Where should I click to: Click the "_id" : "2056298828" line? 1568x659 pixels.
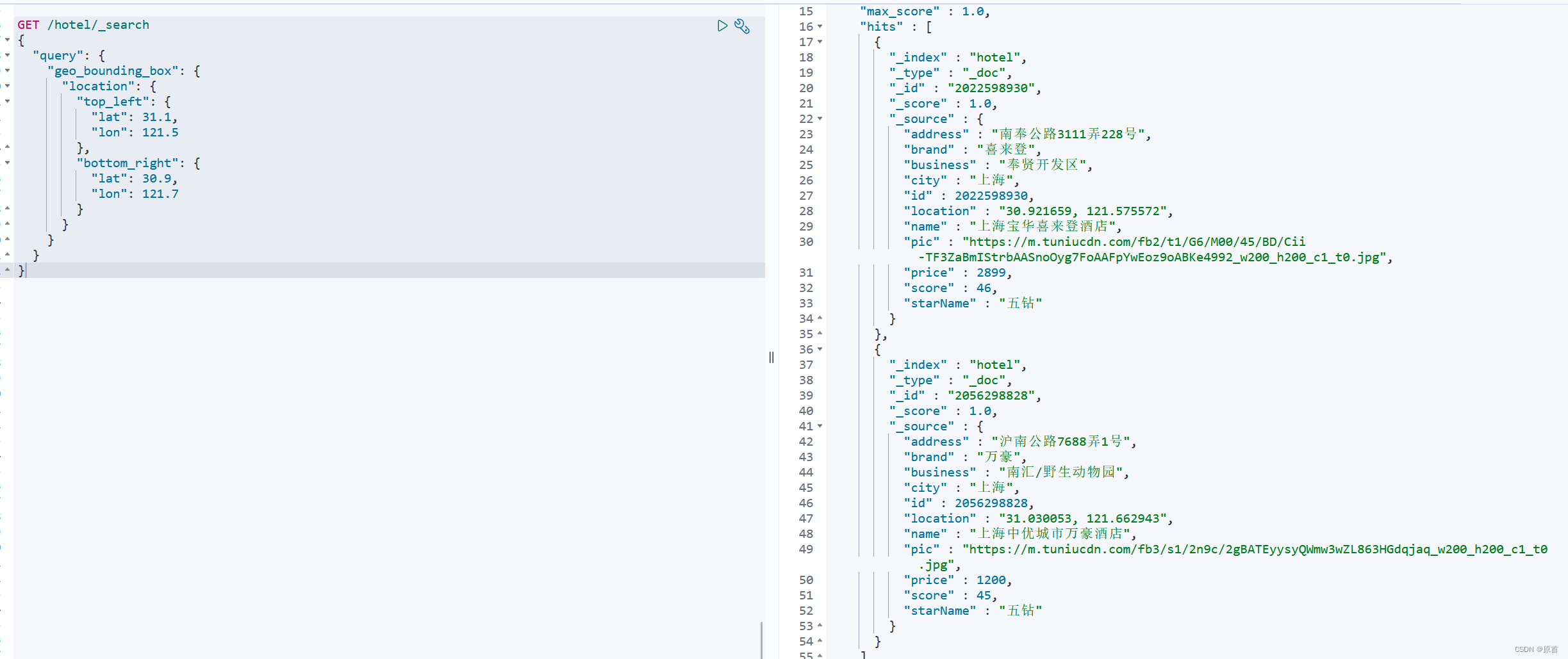tap(965, 396)
